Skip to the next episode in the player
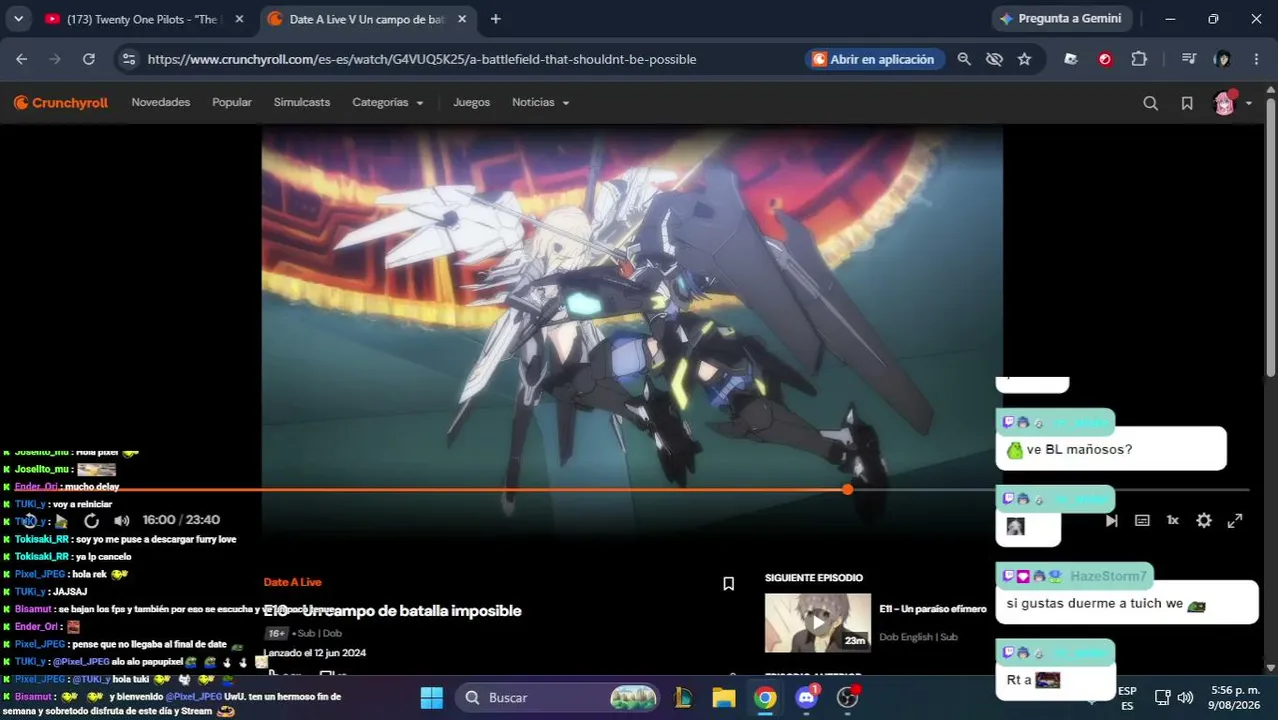This screenshot has width=1278, height=720. click(1111, 520)
